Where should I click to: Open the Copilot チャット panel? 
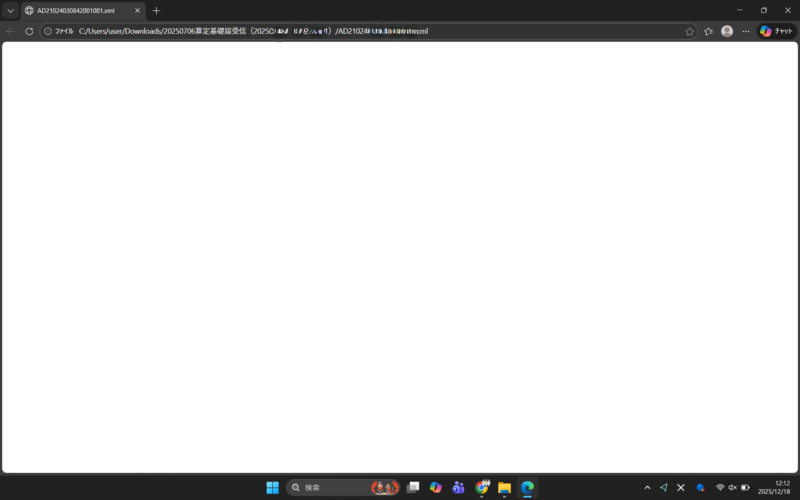coord(777,31)
